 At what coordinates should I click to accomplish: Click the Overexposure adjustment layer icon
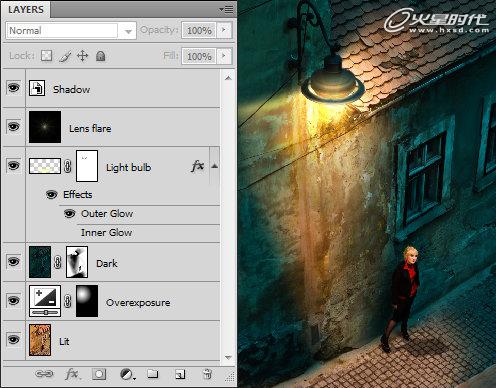click(45, 301)
